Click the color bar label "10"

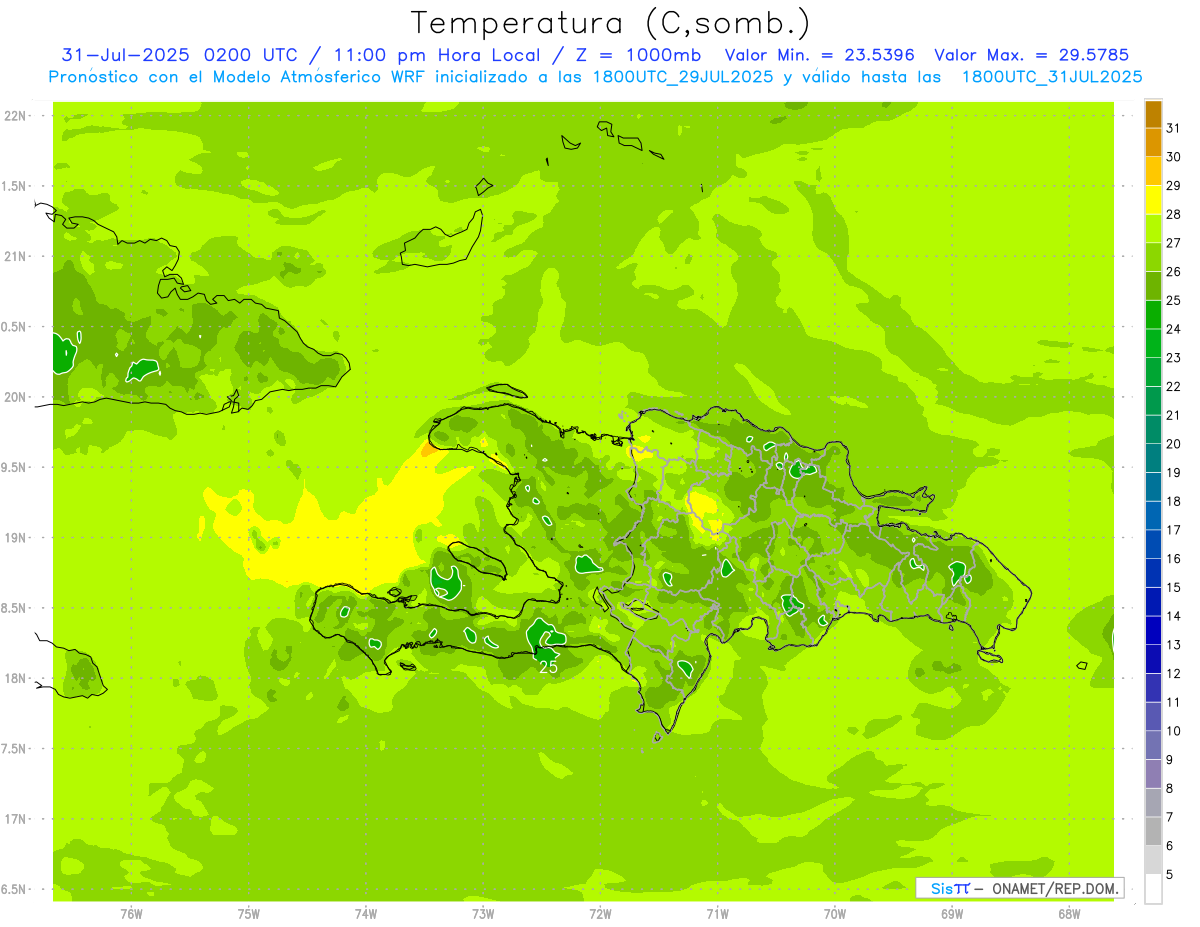pyautogui.click(x=1174, y=731)
